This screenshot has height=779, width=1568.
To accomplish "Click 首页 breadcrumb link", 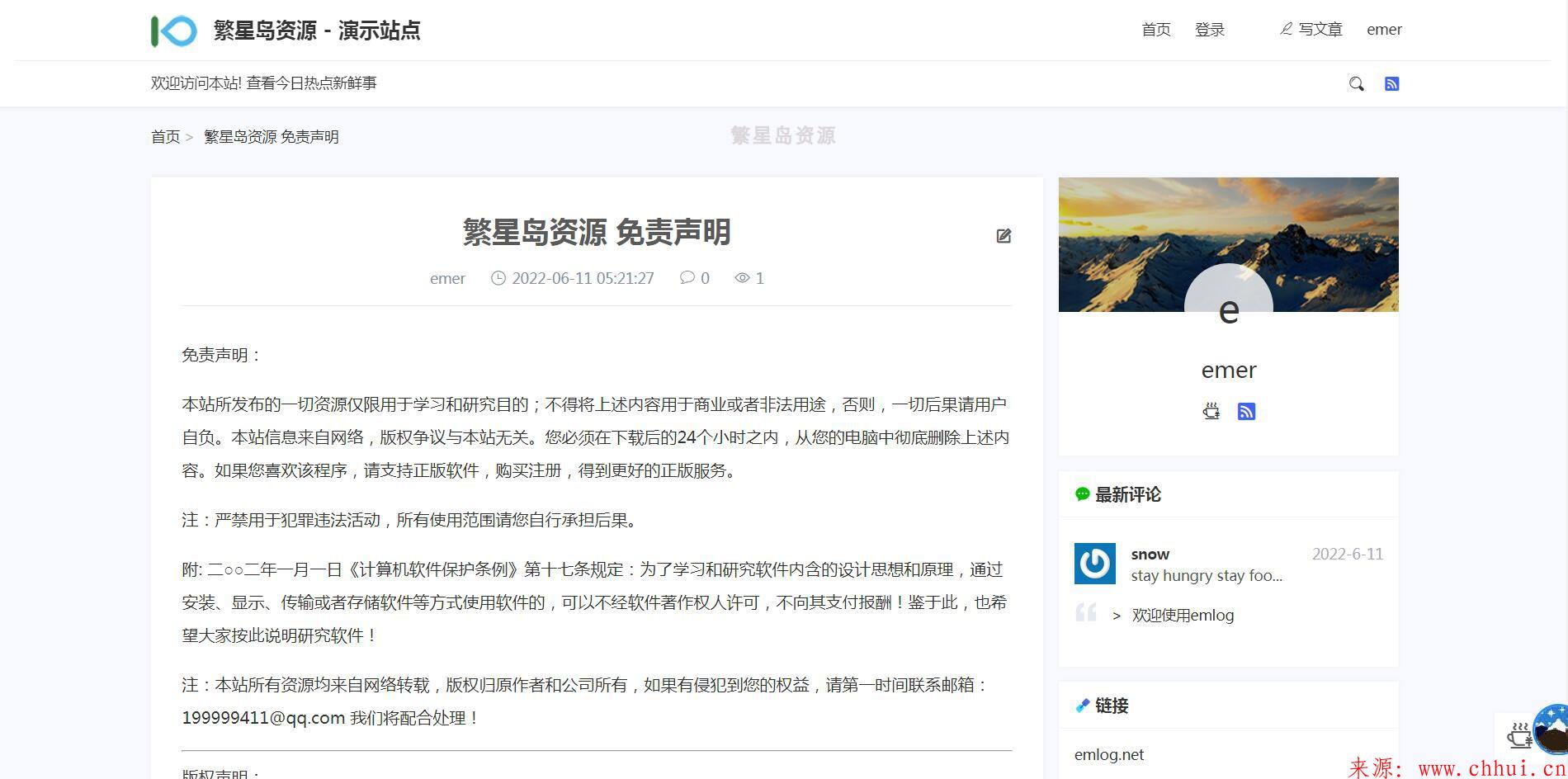I will click(165, 137).
